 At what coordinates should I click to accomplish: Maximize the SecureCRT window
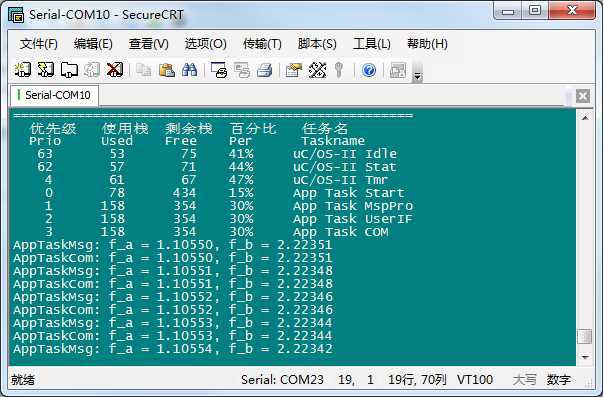[535, 11]
